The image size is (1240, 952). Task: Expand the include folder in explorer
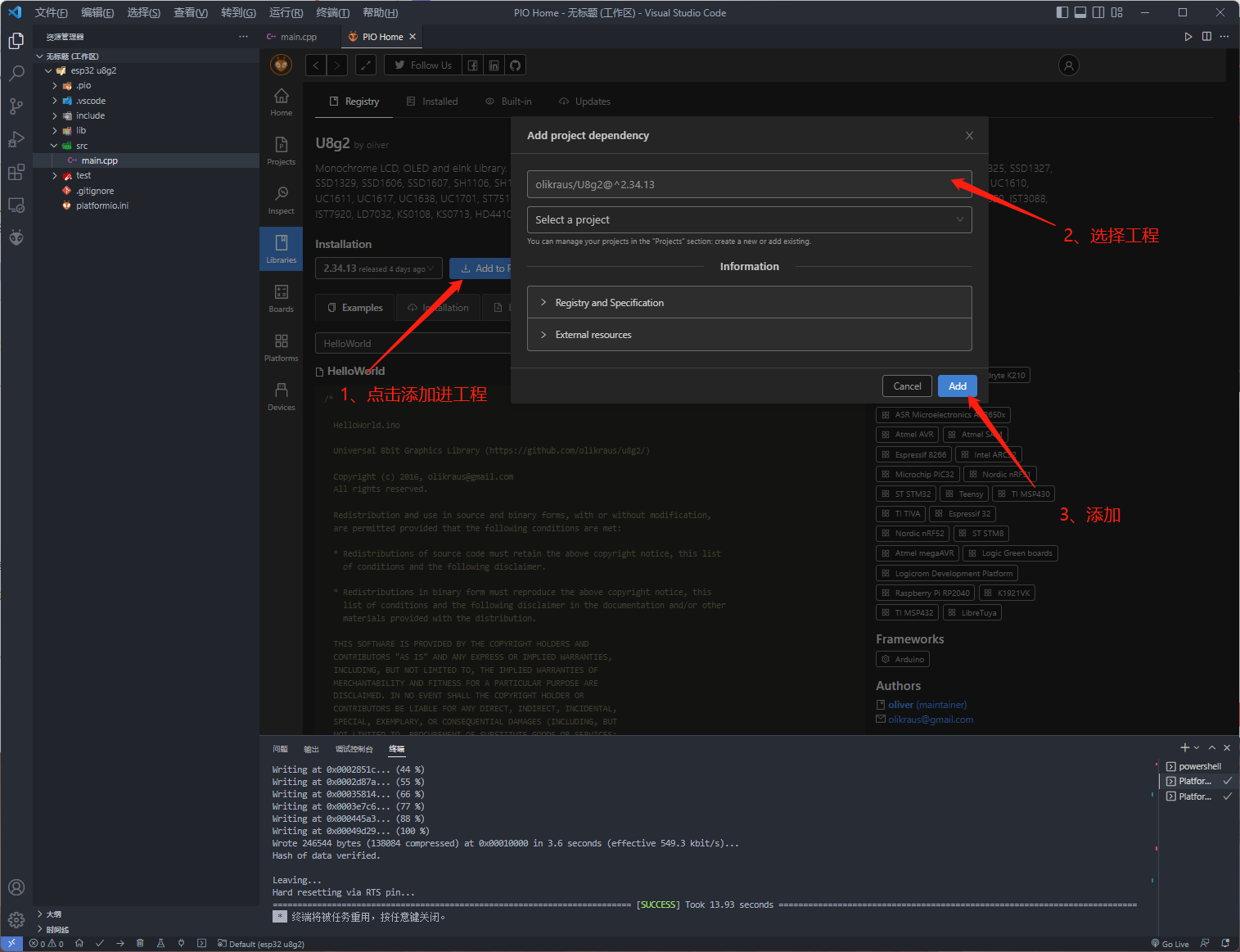pyautogui.click(x=90, y=115)
